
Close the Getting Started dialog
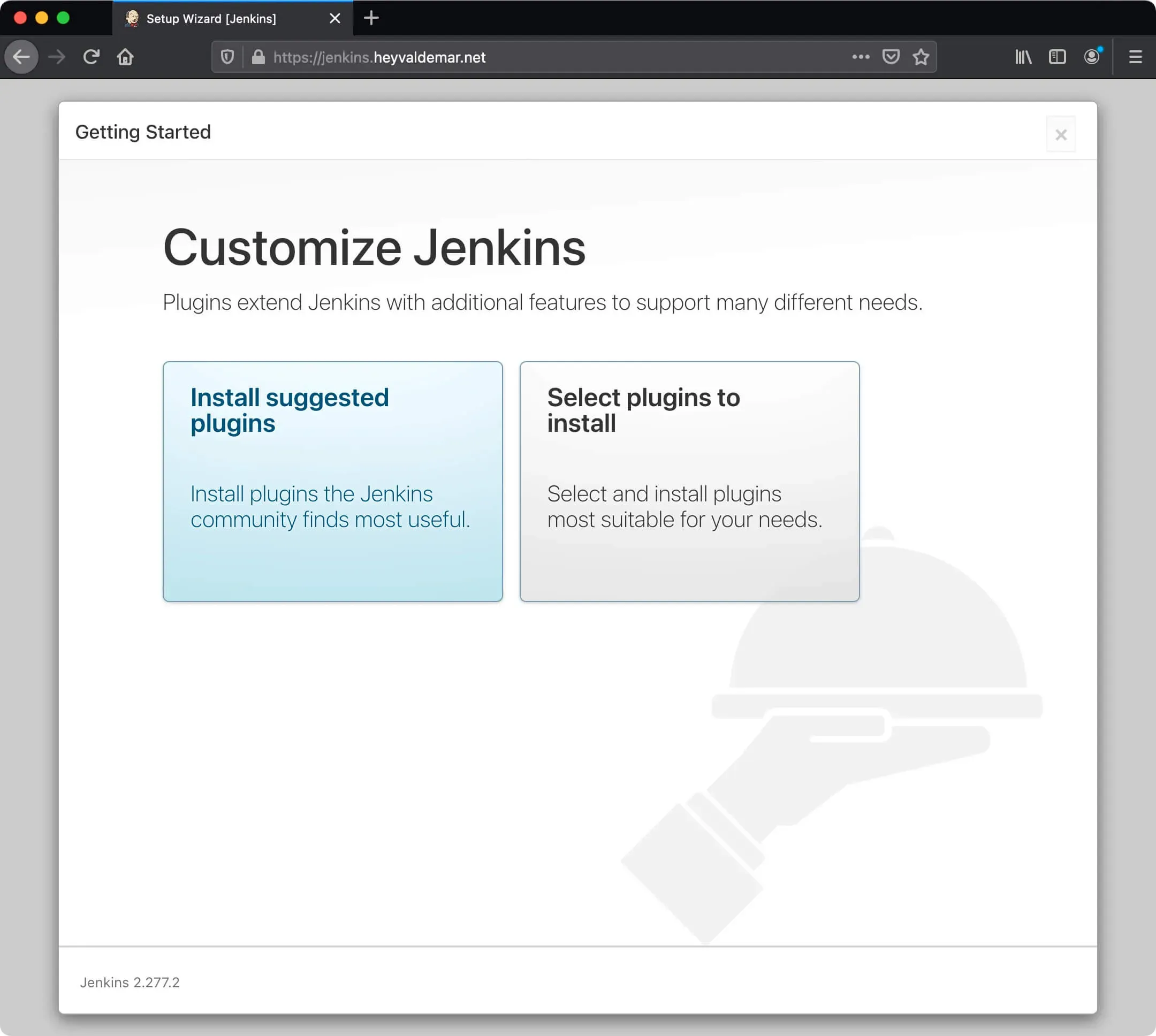coord(1060,135)
